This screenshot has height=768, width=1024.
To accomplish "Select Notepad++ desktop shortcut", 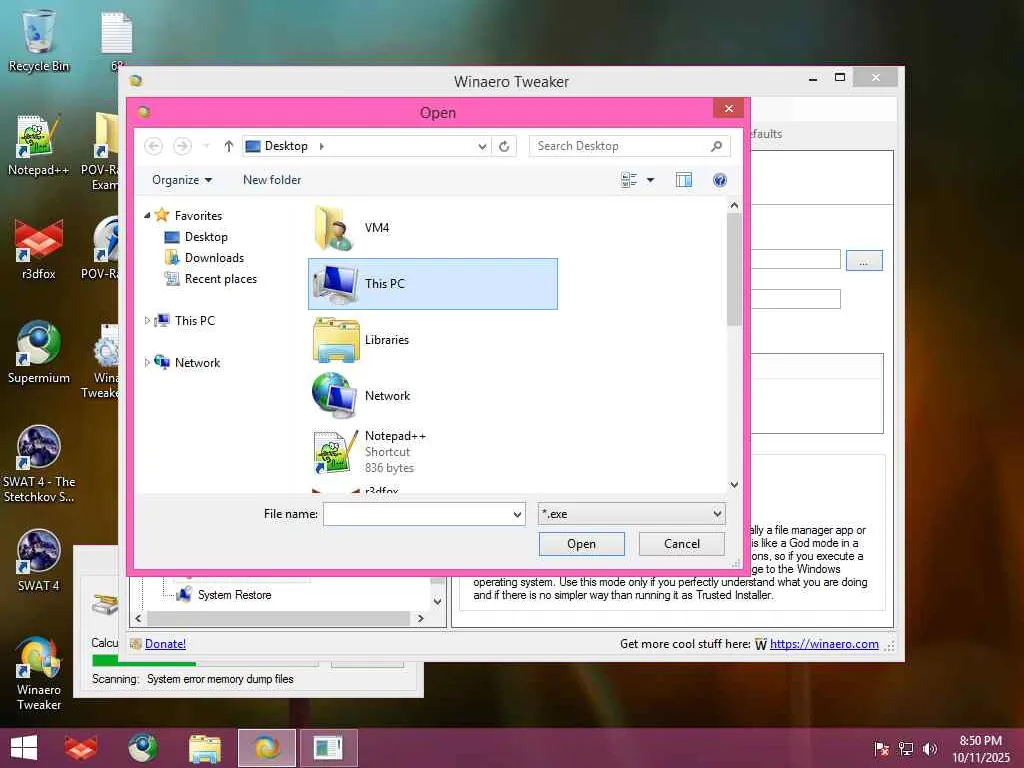I will point(39,145).
